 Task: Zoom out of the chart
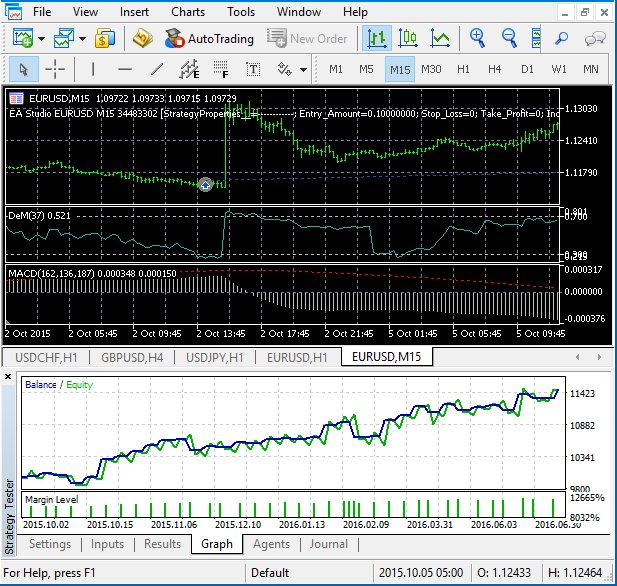tap(509, 38)
